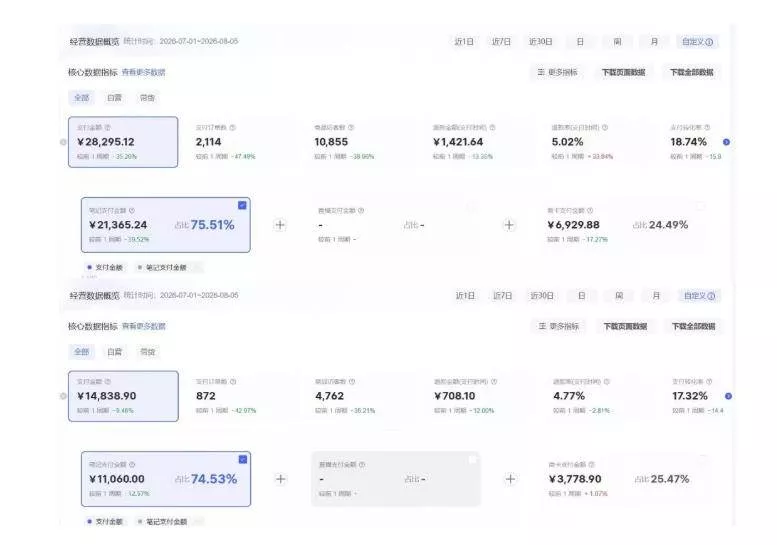This screenshot has width=777, height=545.
Task: Open 自定义 date range in first overview panel
Action: [x=697, y=42]
